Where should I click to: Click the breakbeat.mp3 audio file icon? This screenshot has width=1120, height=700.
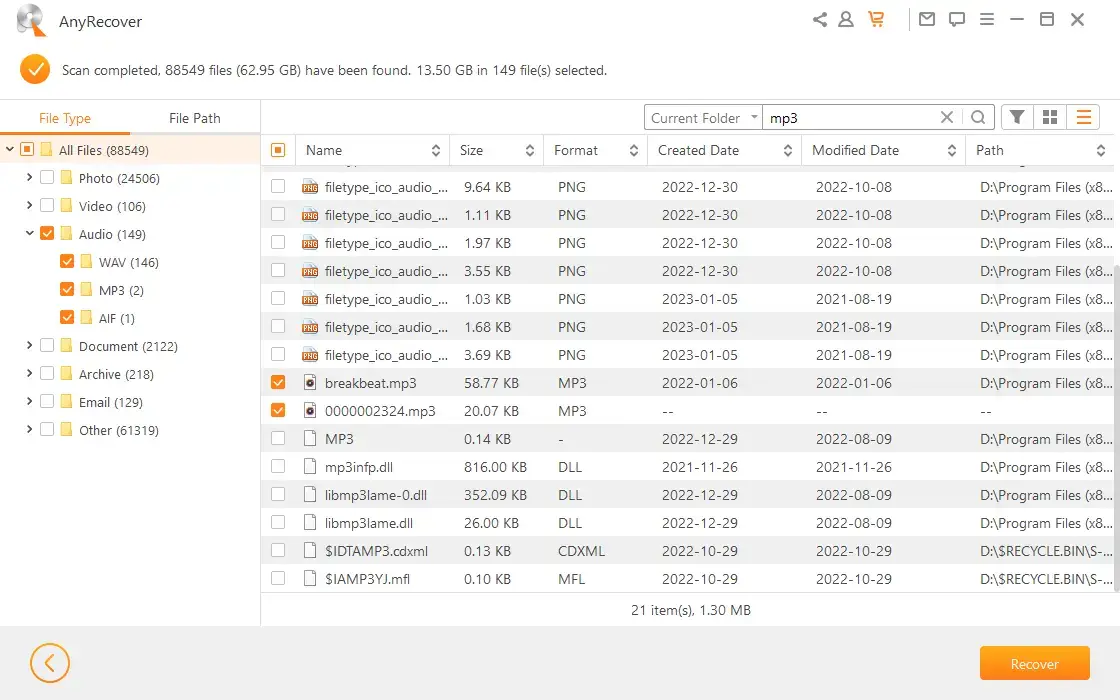coord(310,383)
